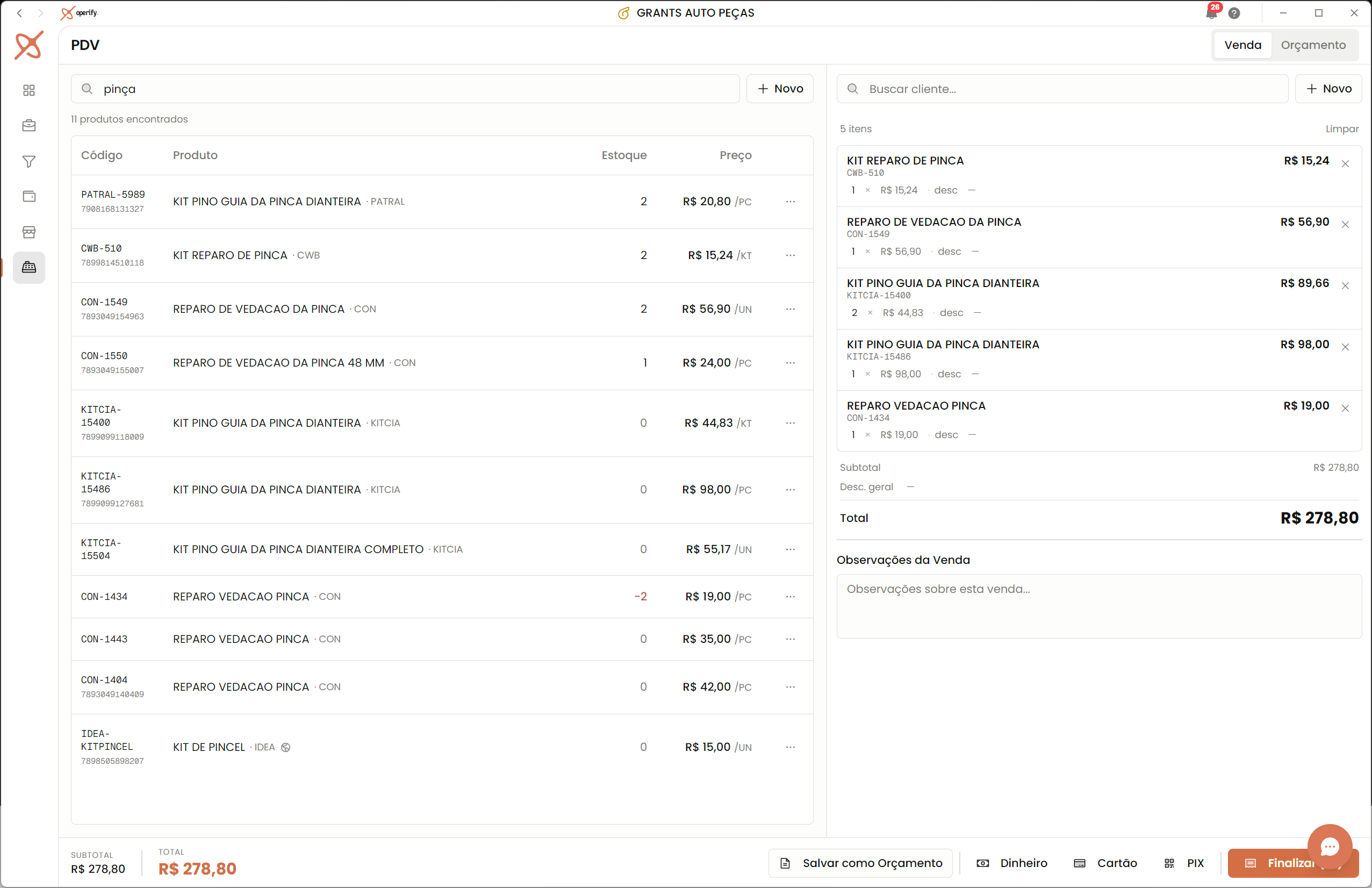
Task: Open more options for IDEA-KITPINCEL row
Action: tap(791, 747)
